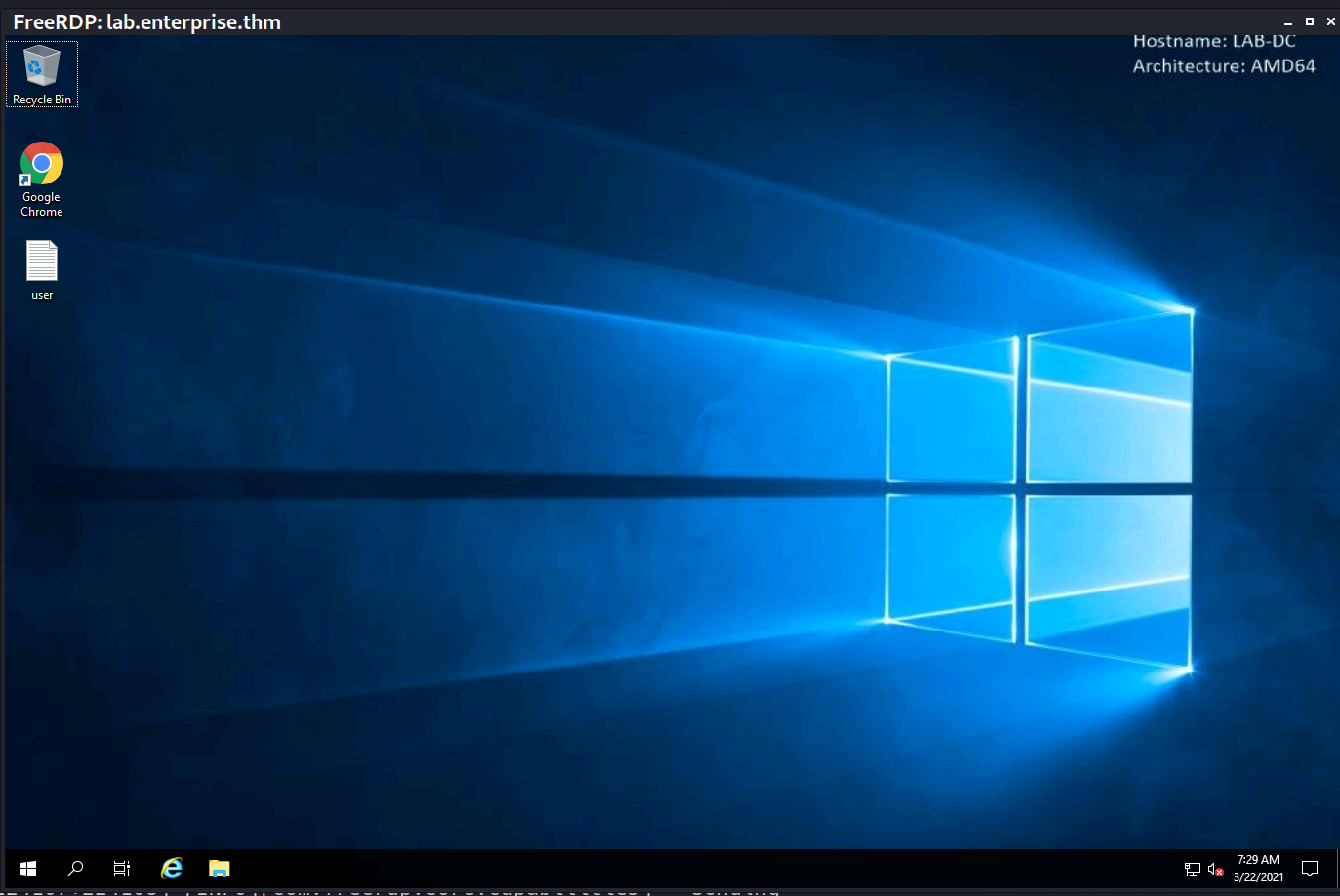Open the Action Center notifications icon
Image resolution: width=1340 pixels, height=896 pixels.
(x=1310, y=869)
